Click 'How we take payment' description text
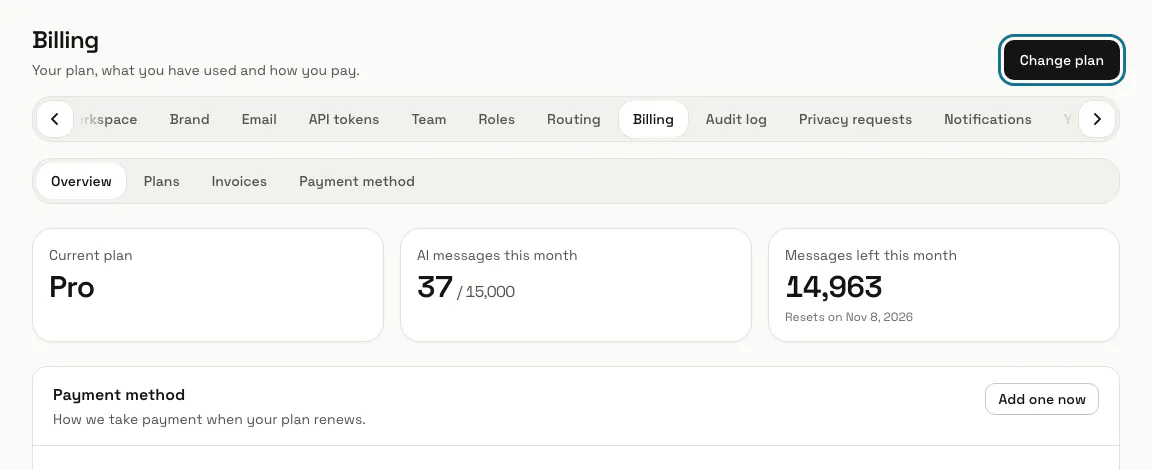 209,420
